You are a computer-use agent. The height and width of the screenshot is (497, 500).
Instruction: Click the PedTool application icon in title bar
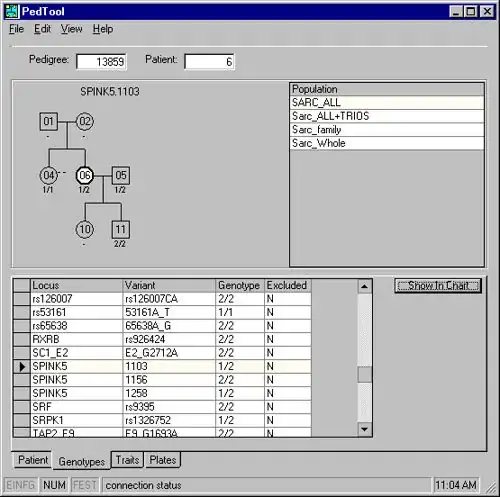pos(12,11)
